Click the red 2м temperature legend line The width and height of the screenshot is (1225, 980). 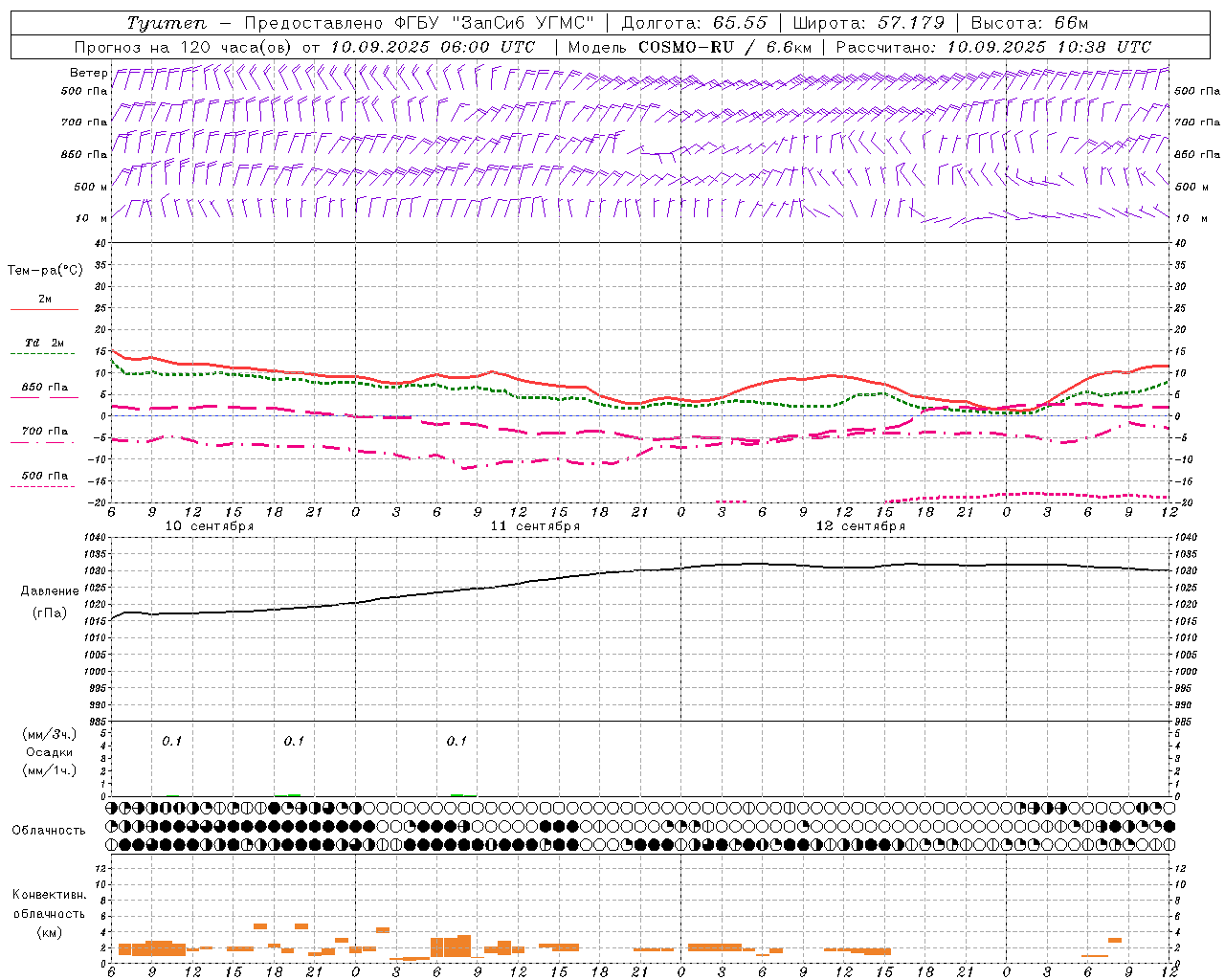[44, 309]
